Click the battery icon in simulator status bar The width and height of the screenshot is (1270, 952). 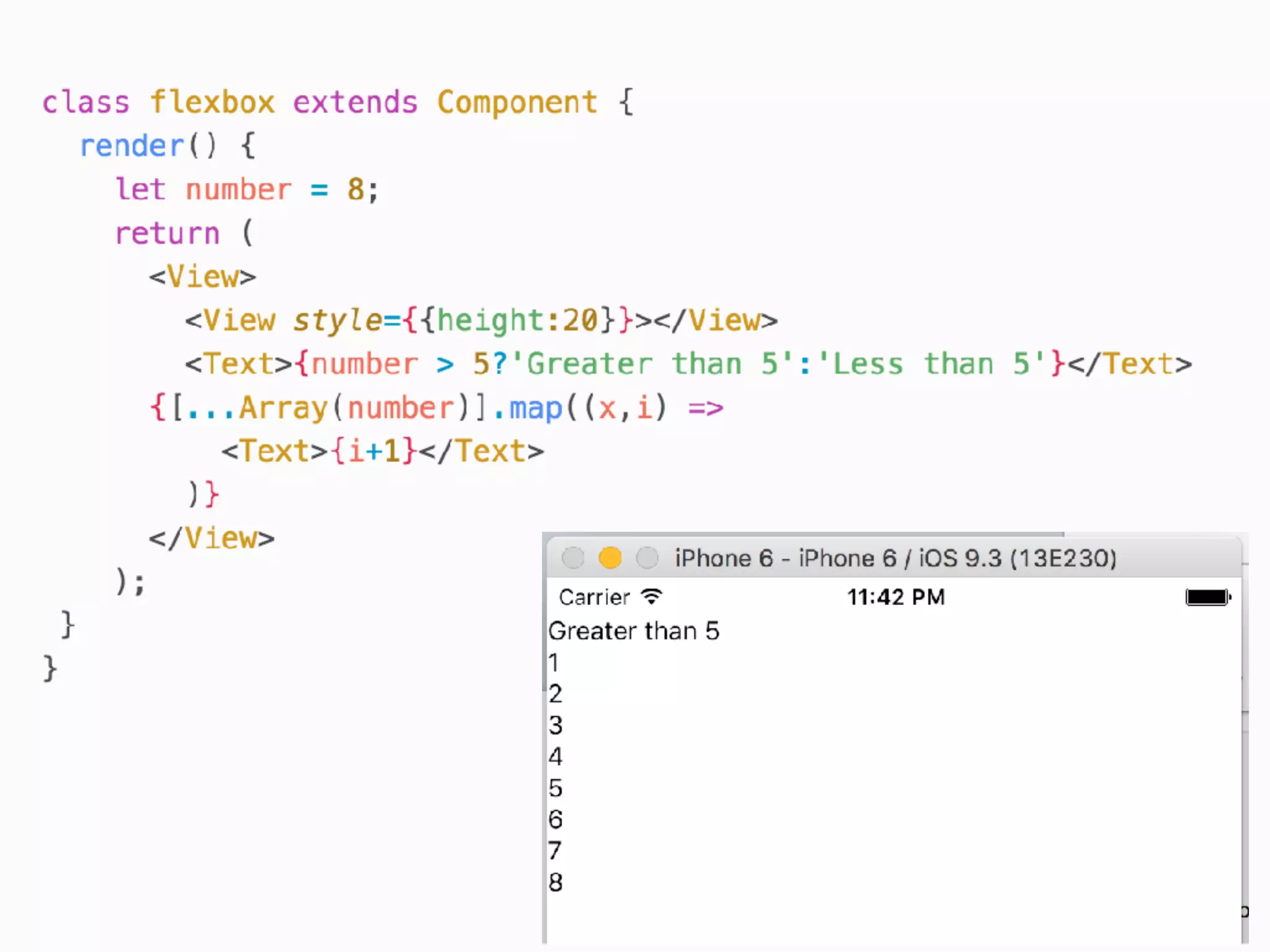(x=1208, y=597)
